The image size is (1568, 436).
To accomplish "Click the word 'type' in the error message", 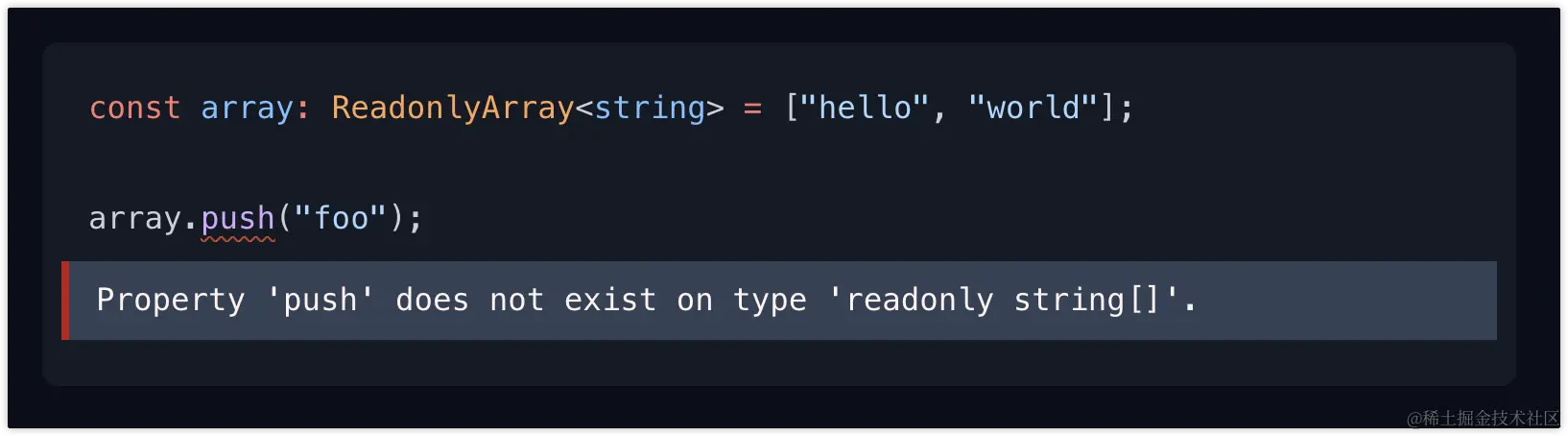I will click(770, 302).
